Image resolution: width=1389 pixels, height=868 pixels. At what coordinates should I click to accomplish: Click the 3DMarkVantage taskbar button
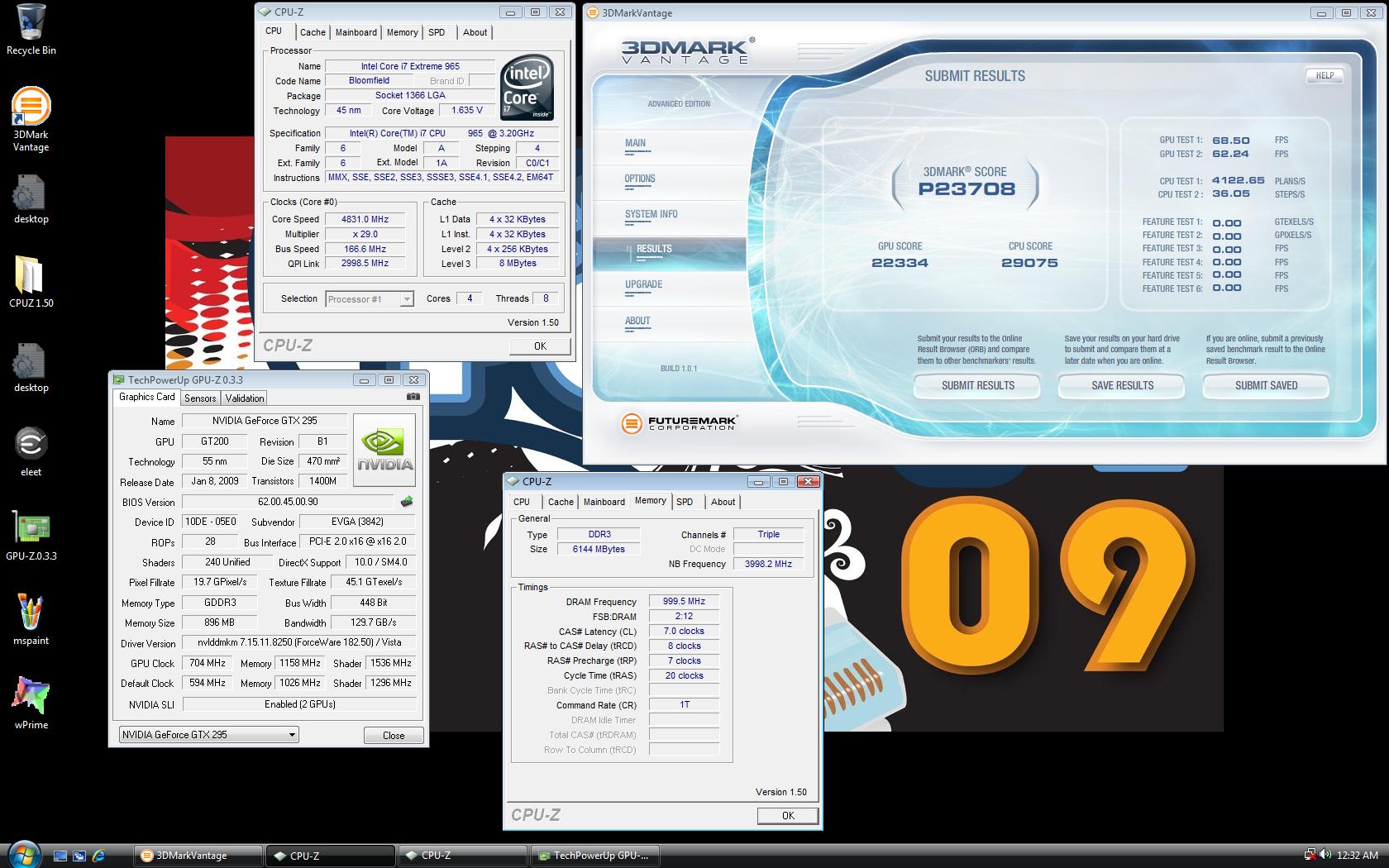(198, 856)
